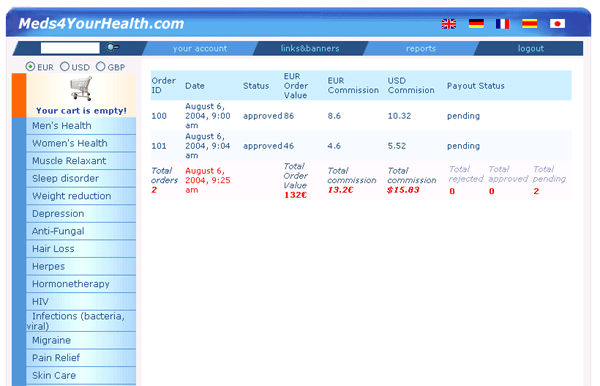Select the EUR currency option

coord(30,67)
